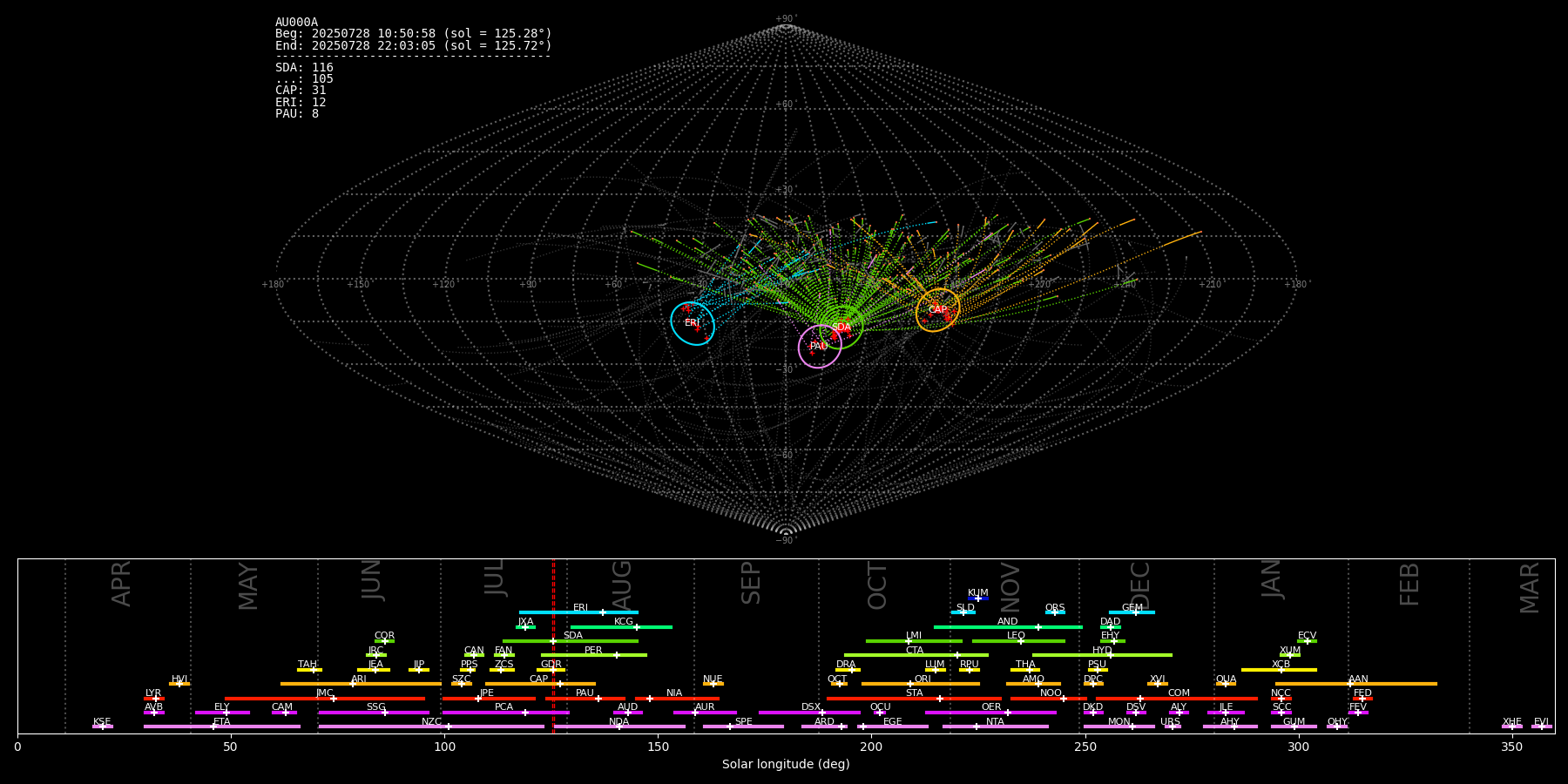1568x784 pixels.
Task: Click the JXA shower label in timeline
Action: pyautogui.click(x=525, y=622)
